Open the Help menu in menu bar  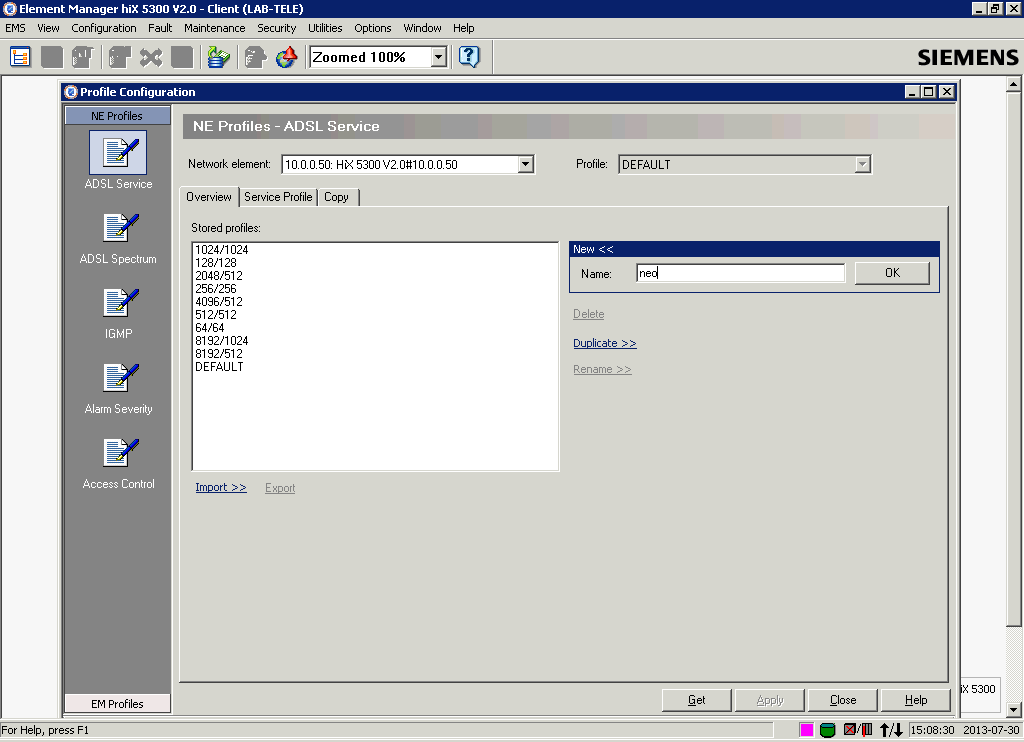point(464,28)
